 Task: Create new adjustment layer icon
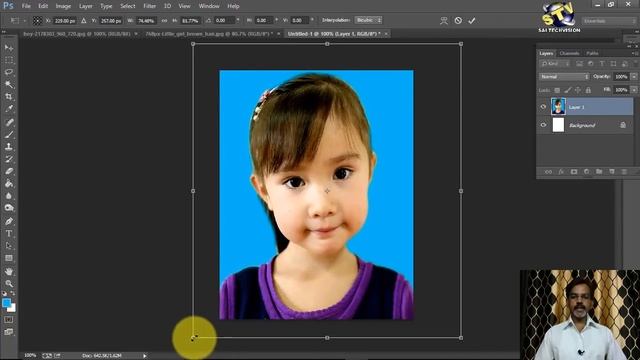tap(587, 172)
